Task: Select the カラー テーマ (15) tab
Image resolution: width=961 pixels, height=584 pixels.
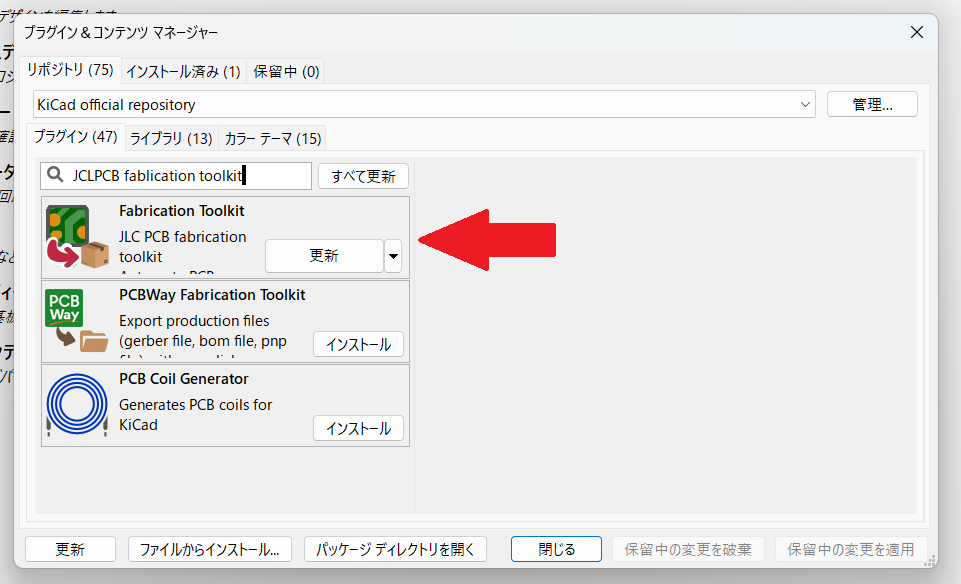Action: pos(273,138)
